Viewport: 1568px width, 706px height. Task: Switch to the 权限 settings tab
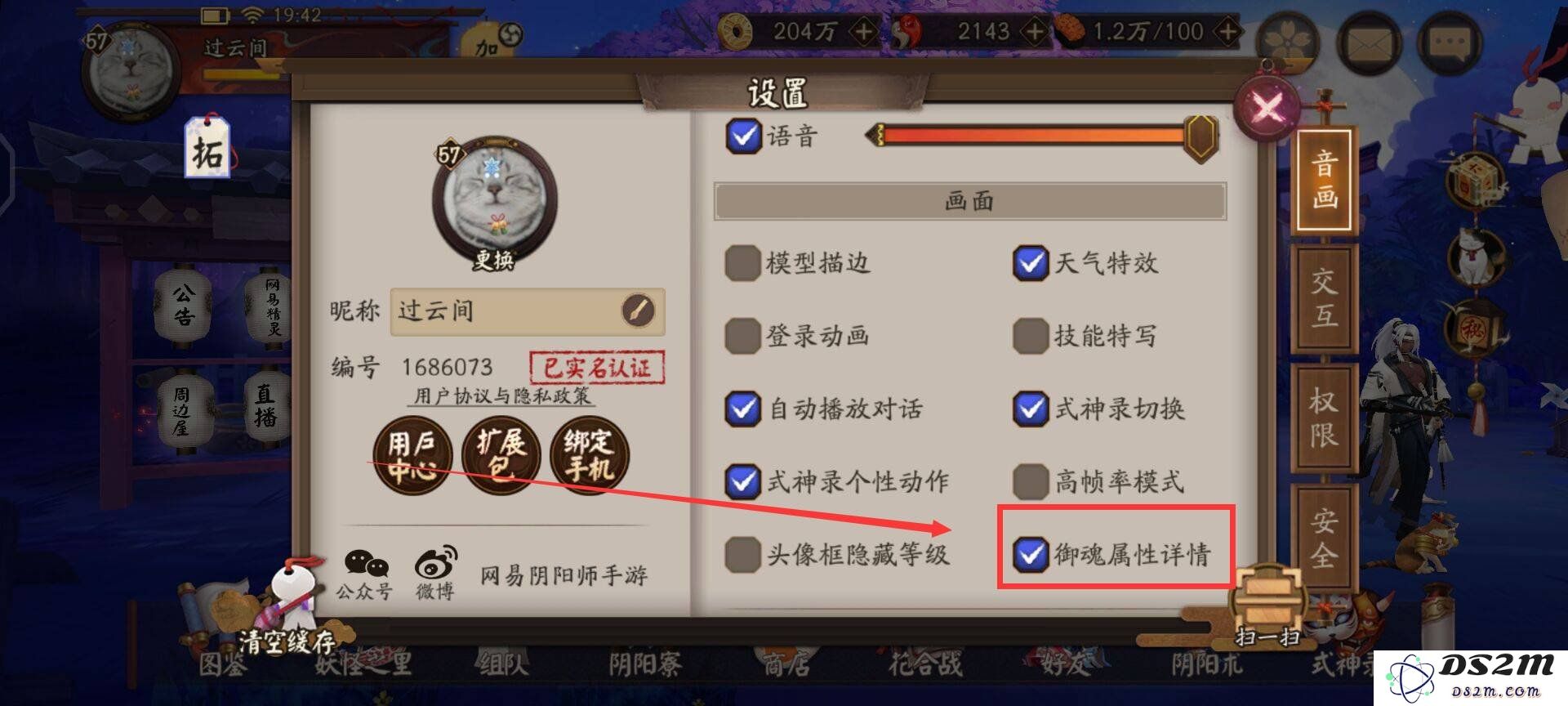coord(1324,417)
